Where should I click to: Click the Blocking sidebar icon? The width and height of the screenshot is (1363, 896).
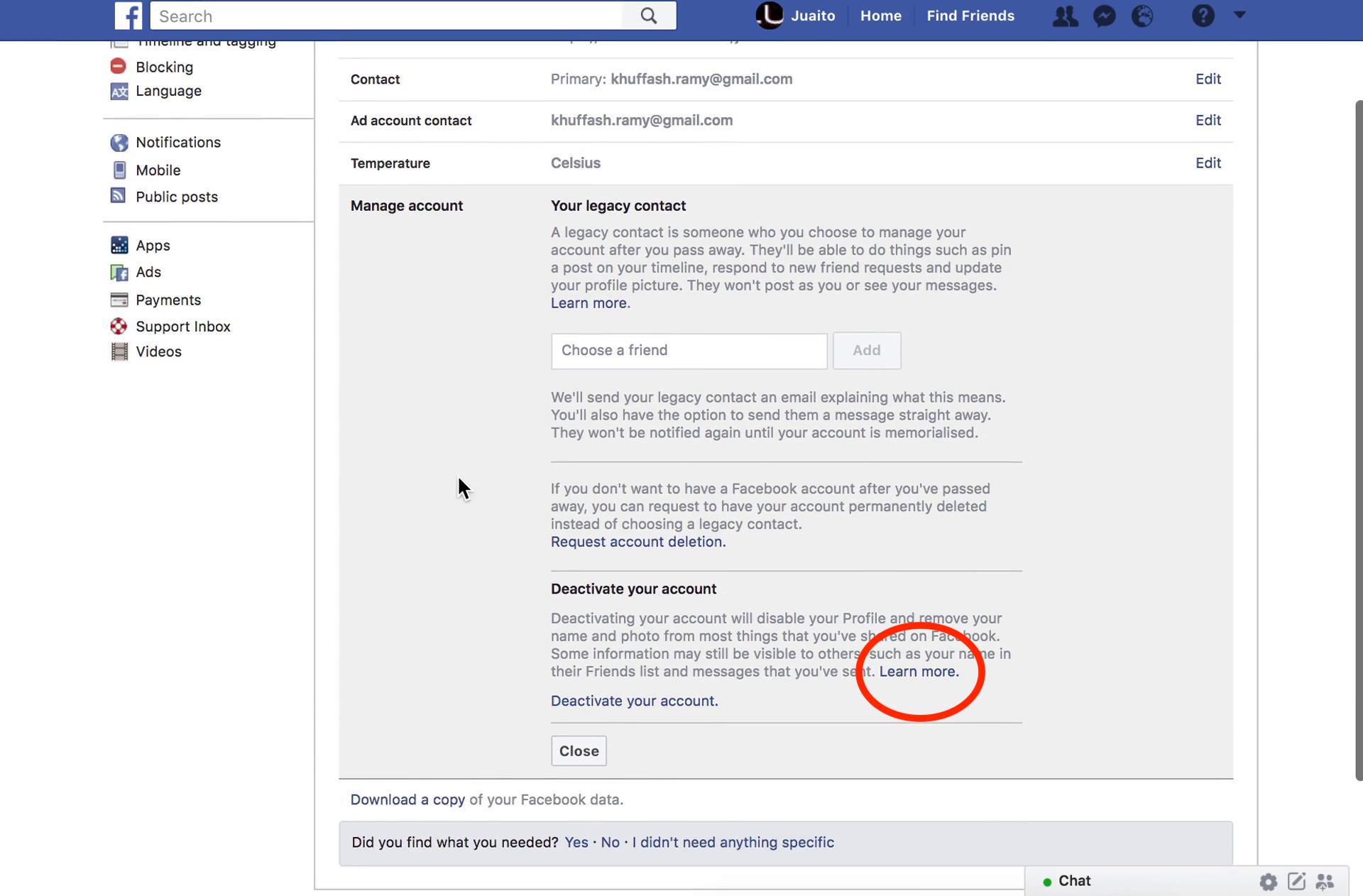(x=119, y=67)
